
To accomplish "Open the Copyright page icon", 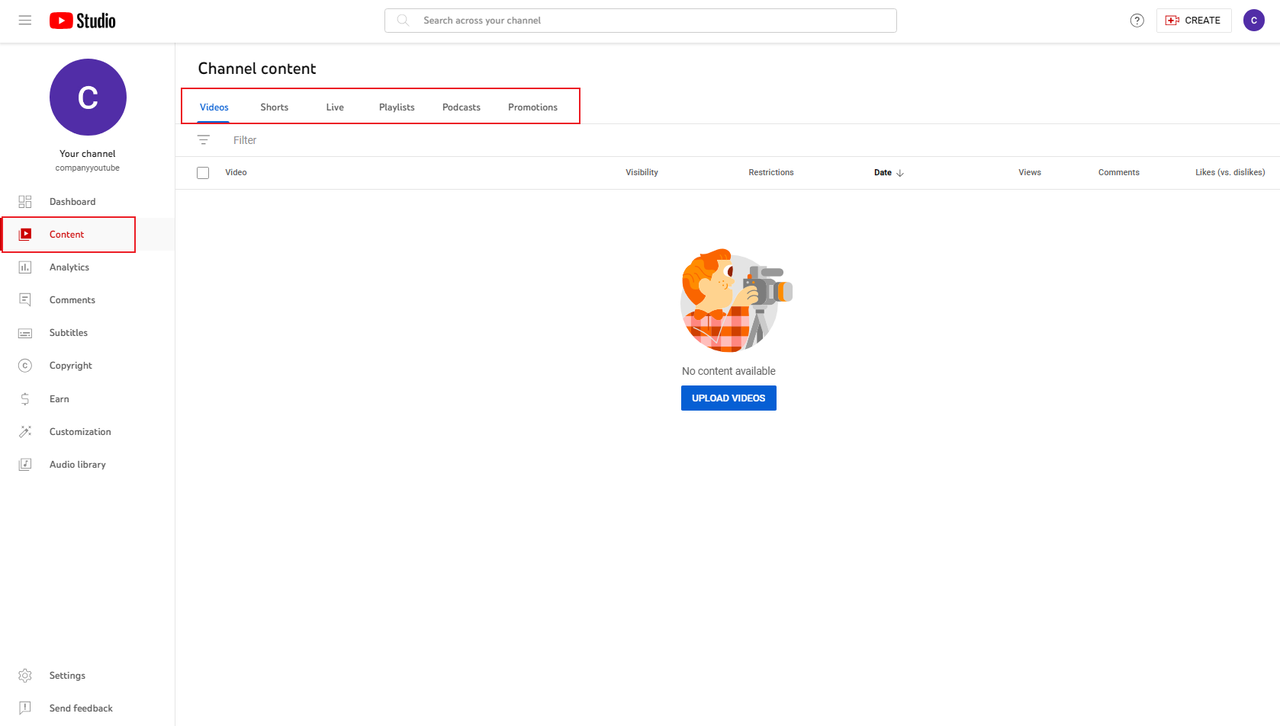I will (25, 365).
